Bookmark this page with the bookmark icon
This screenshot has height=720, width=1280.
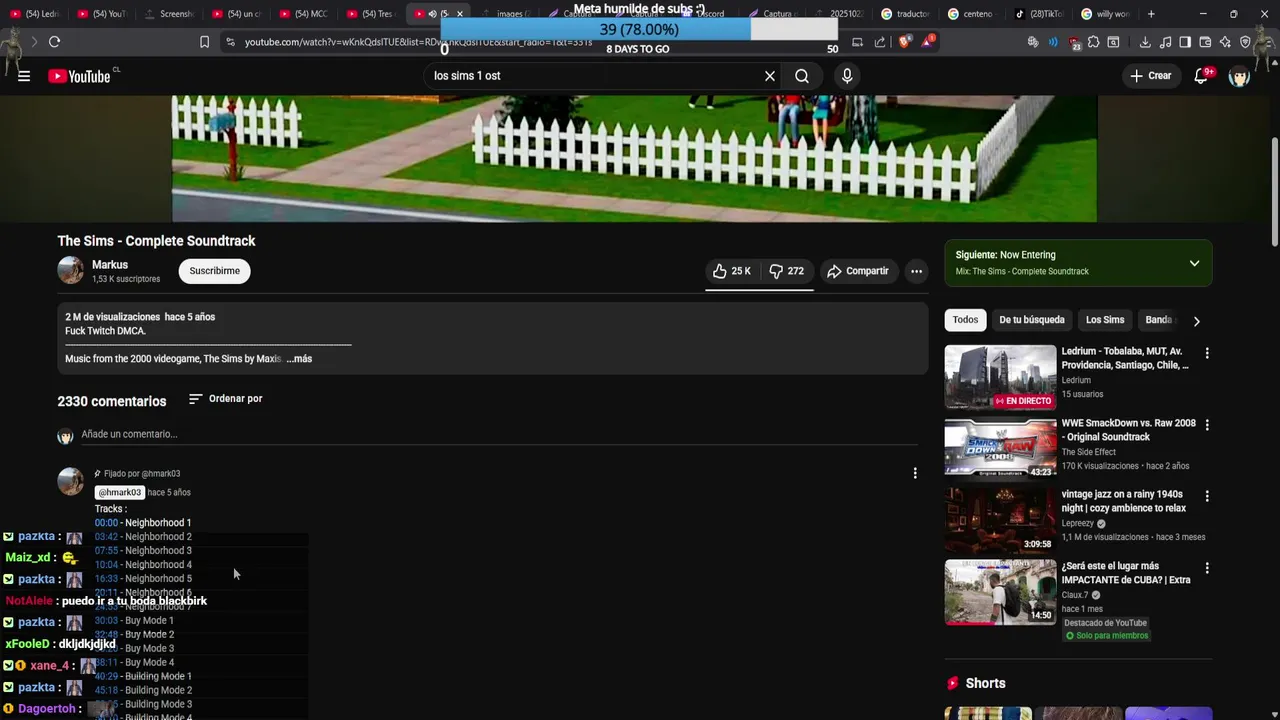pyautogui.click(x=204, y=42)
